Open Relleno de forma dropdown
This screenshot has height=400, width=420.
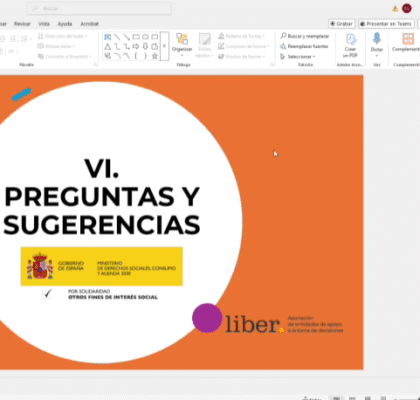pyautogui.click(x=242, y=36)
